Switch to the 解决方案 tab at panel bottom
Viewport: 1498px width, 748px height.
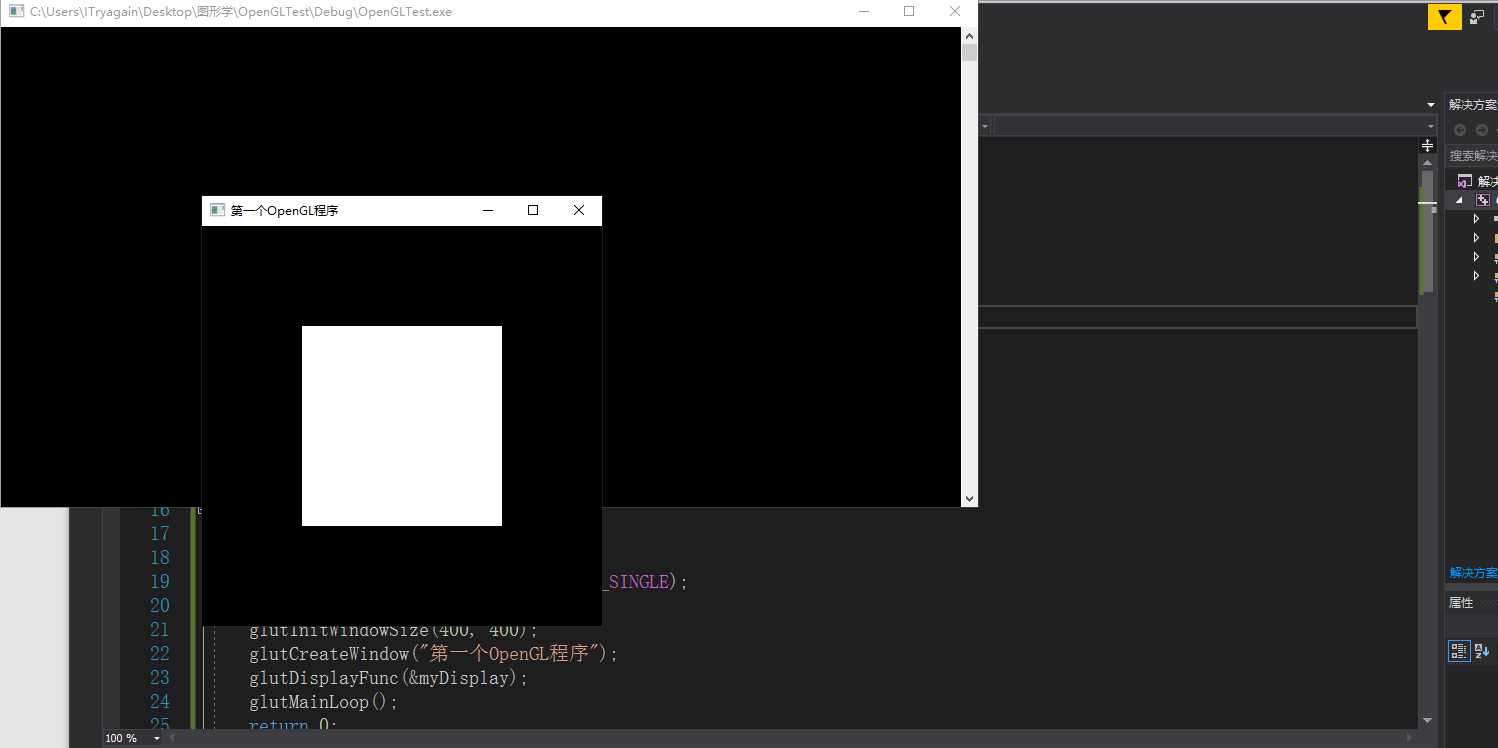1473,573
